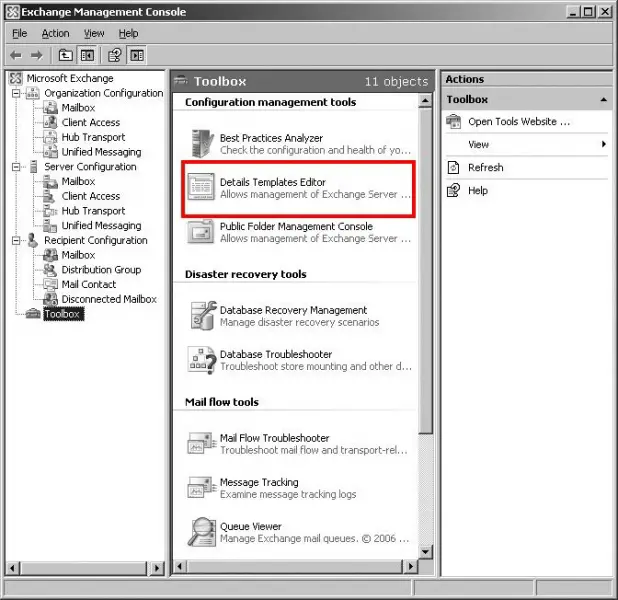Screen dimensions: 618x600
Task: Click the Toolbox pane vertical scrollbar thumb
Action: click(x=425, y=271)
